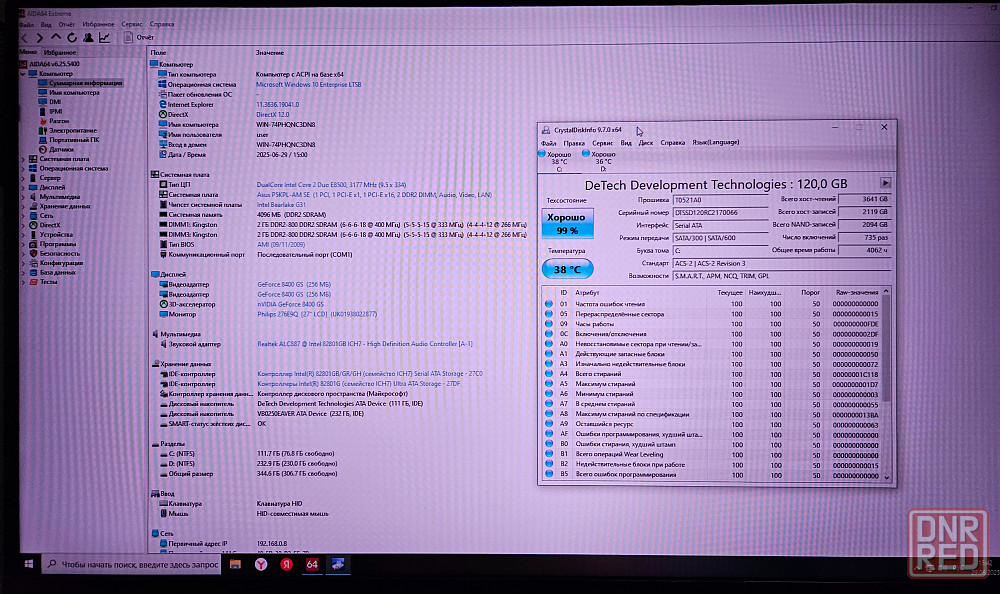Viewport: 1000px width, 594px height.
Task: Open the Realtek ALC887 audio adapter link
Action: click(x=365, y=344)
